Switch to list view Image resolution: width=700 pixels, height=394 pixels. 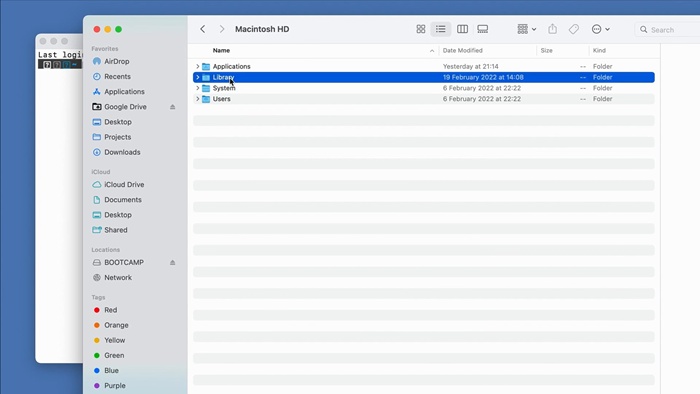click(x=441, y=29)
